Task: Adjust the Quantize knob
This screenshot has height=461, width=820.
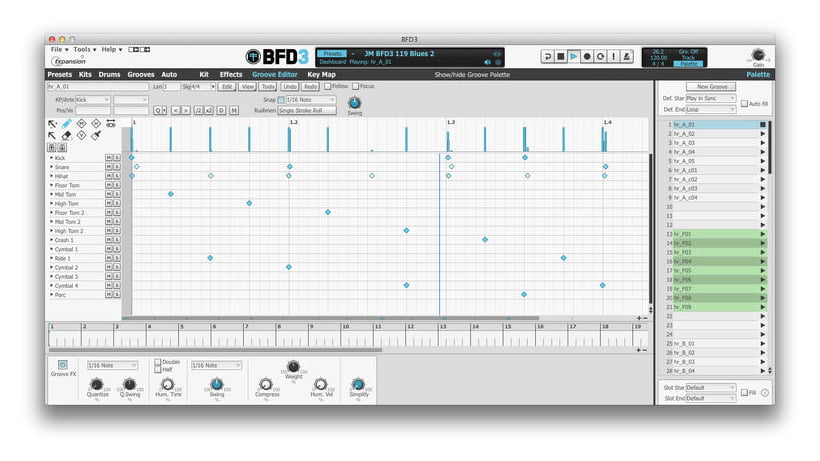Action: pos(97,385)
